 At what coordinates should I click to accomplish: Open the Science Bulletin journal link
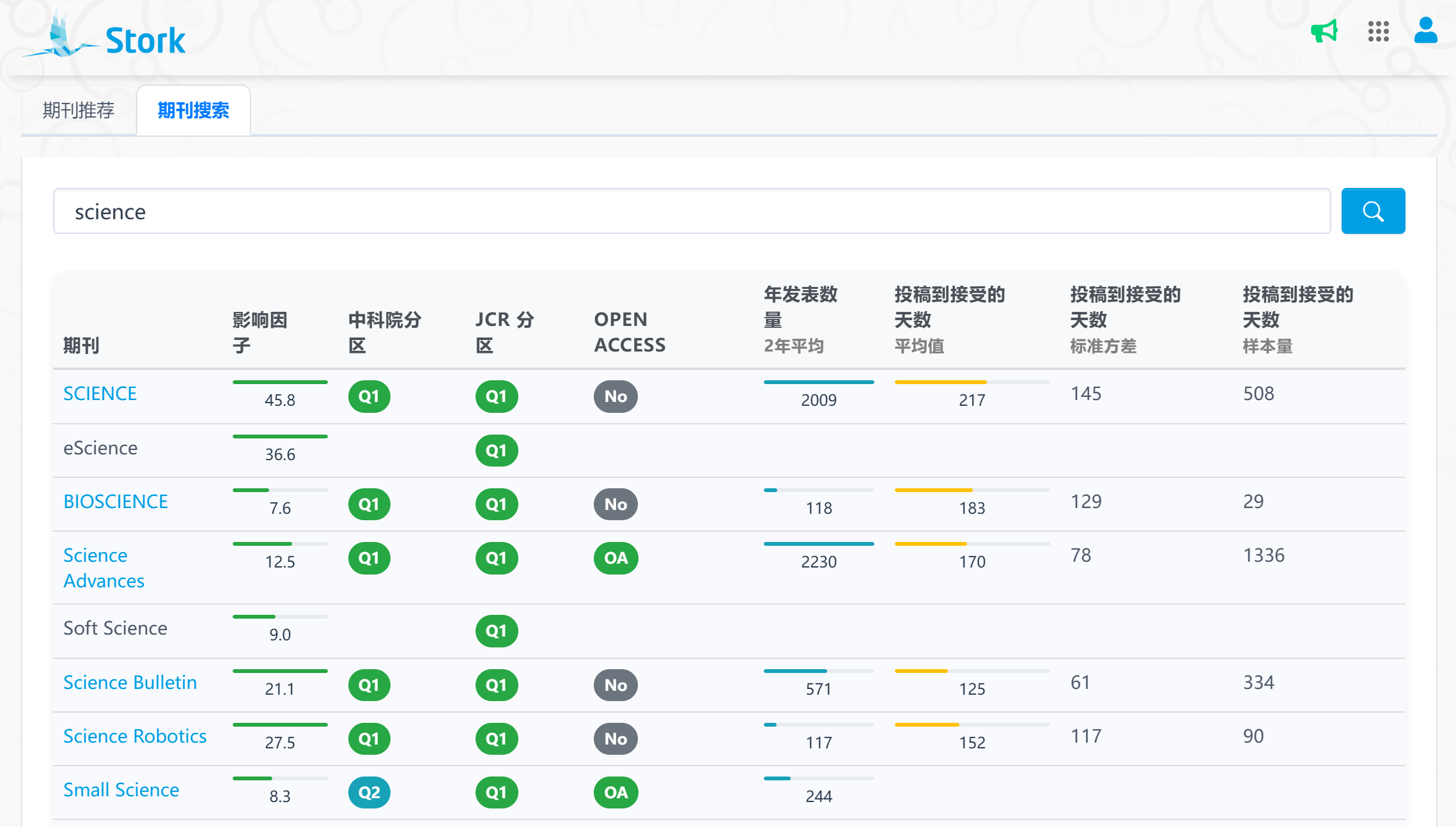click(x=130, y=683)
